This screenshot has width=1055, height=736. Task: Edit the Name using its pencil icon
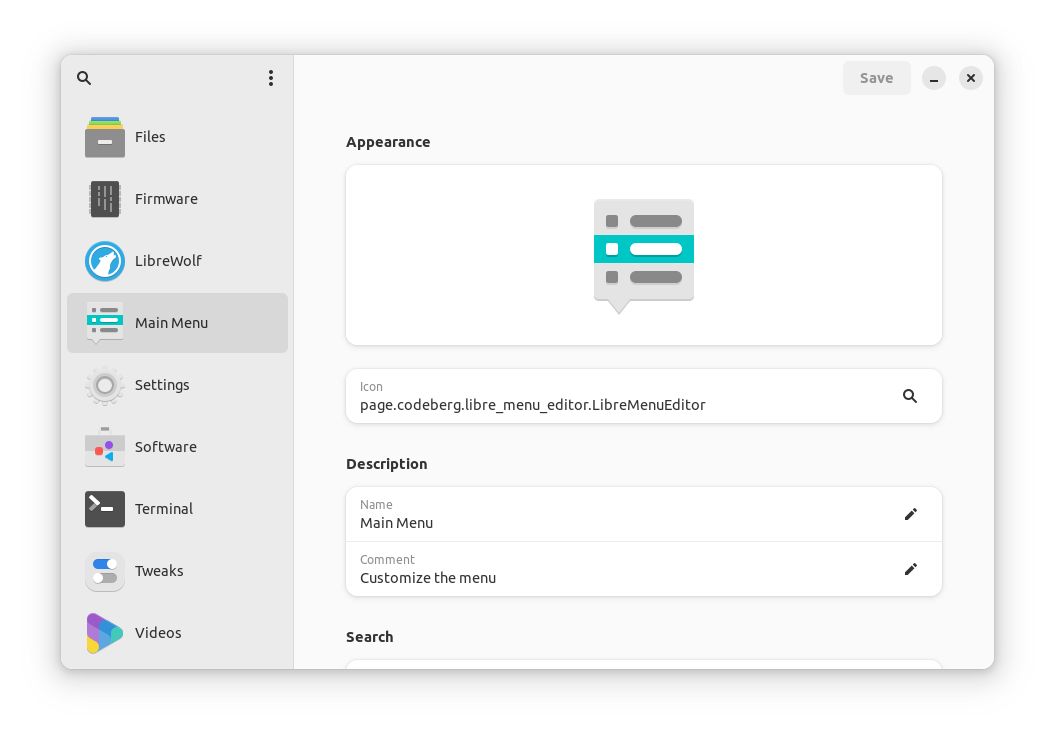coord(910,514)
